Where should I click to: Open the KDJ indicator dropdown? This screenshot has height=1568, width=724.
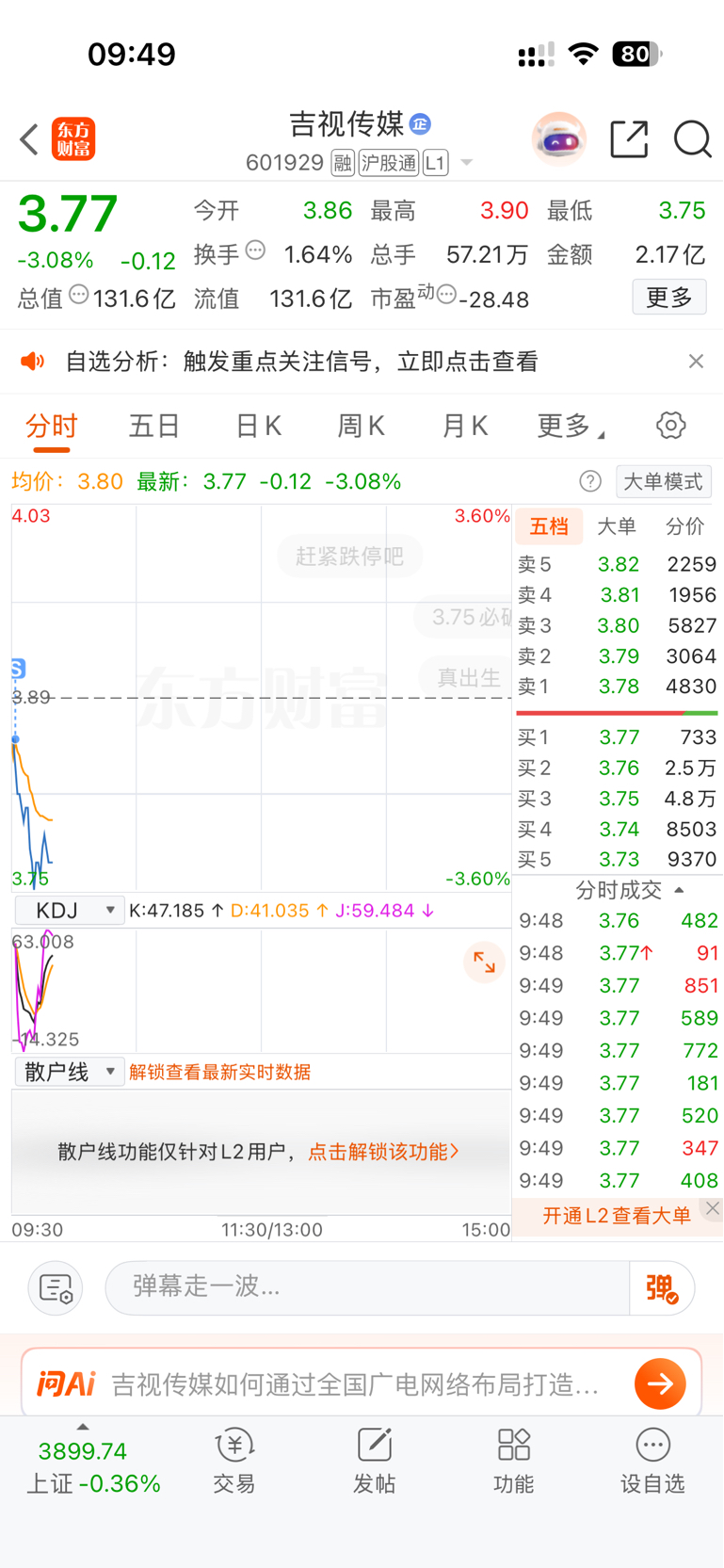[70, 911]
